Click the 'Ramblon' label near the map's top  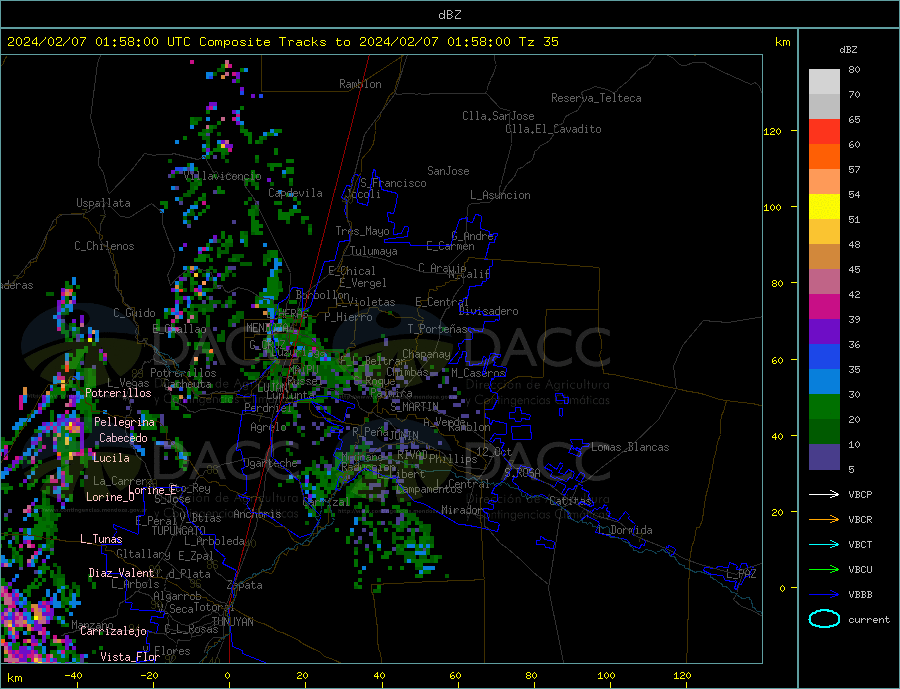360,84
